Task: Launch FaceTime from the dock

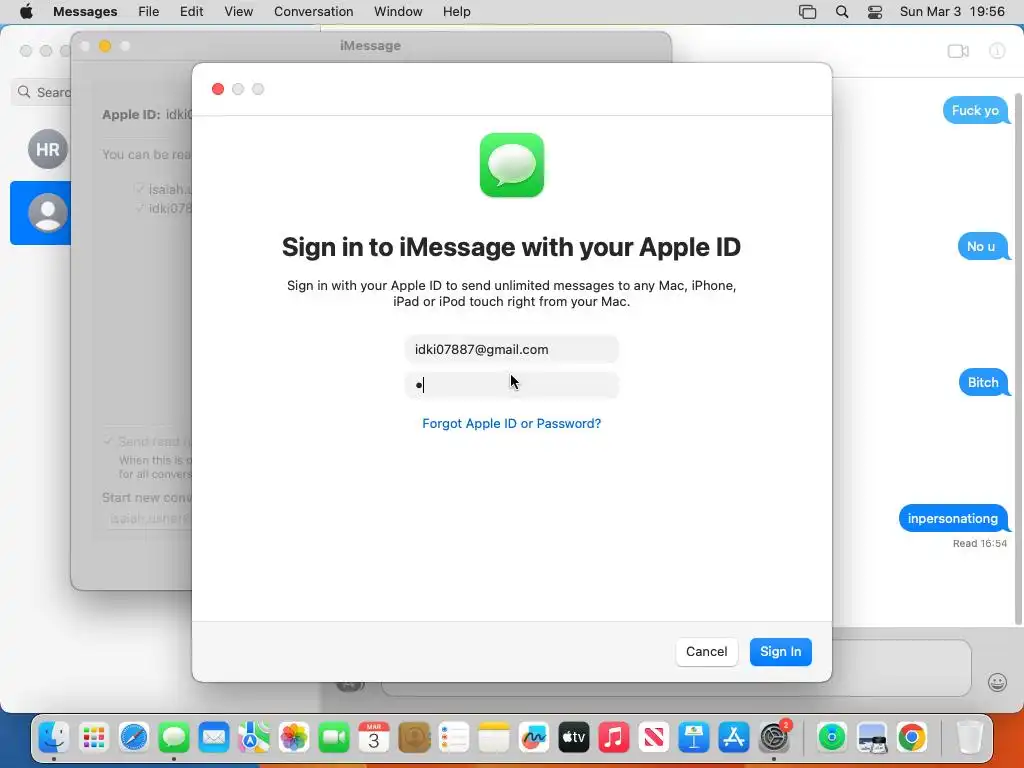Action: point(334,738)
